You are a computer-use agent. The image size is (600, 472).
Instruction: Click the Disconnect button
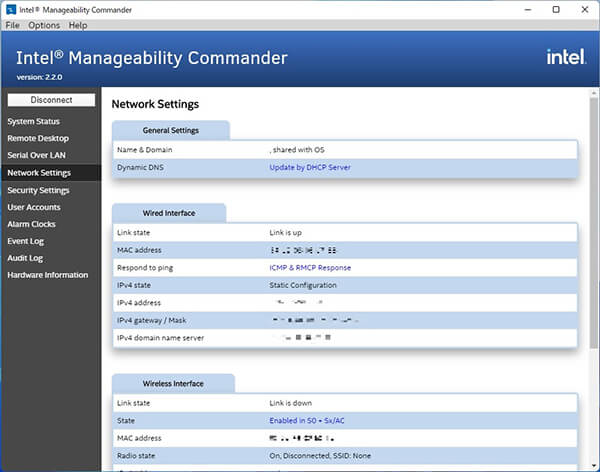(x=51, y=100)
